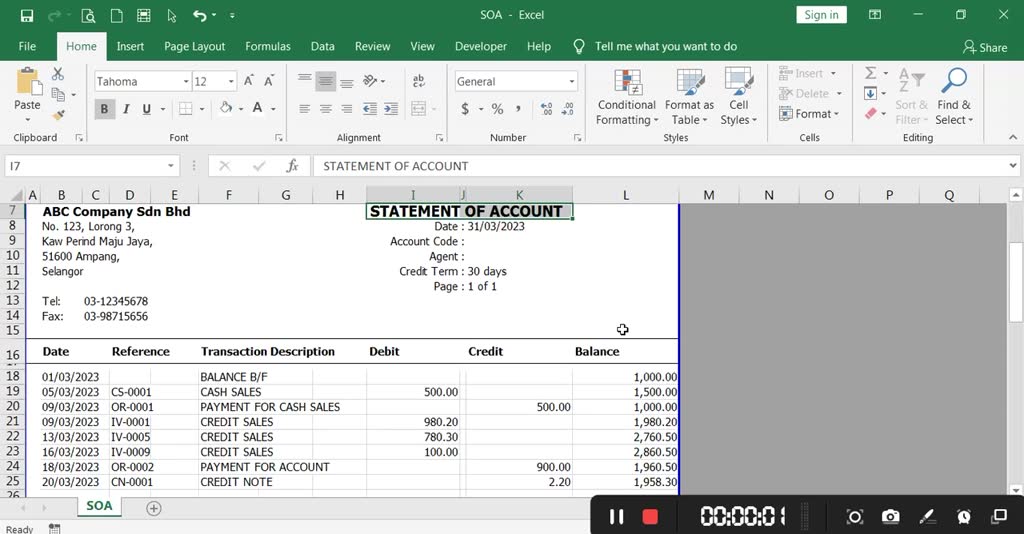Viewport: 1024px width, 534px height.
Task: Open Insert Function fx dialog
Action: pos(293,166)
